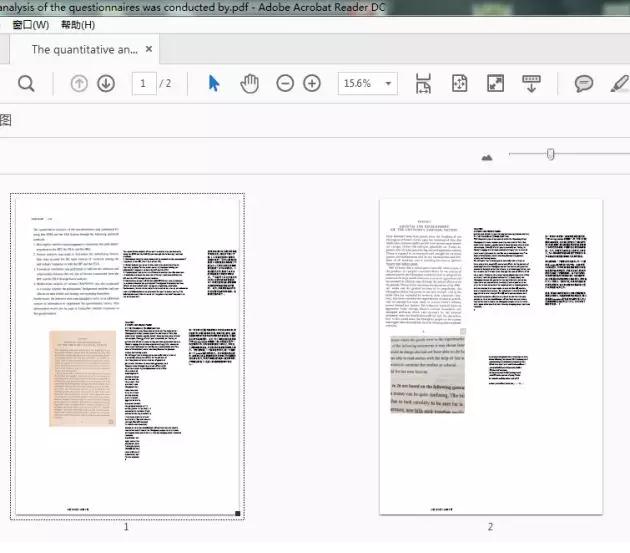Adjust the thumbnail size slider handle
Viewport: 630px width, 553px height.
coord(550,154)
